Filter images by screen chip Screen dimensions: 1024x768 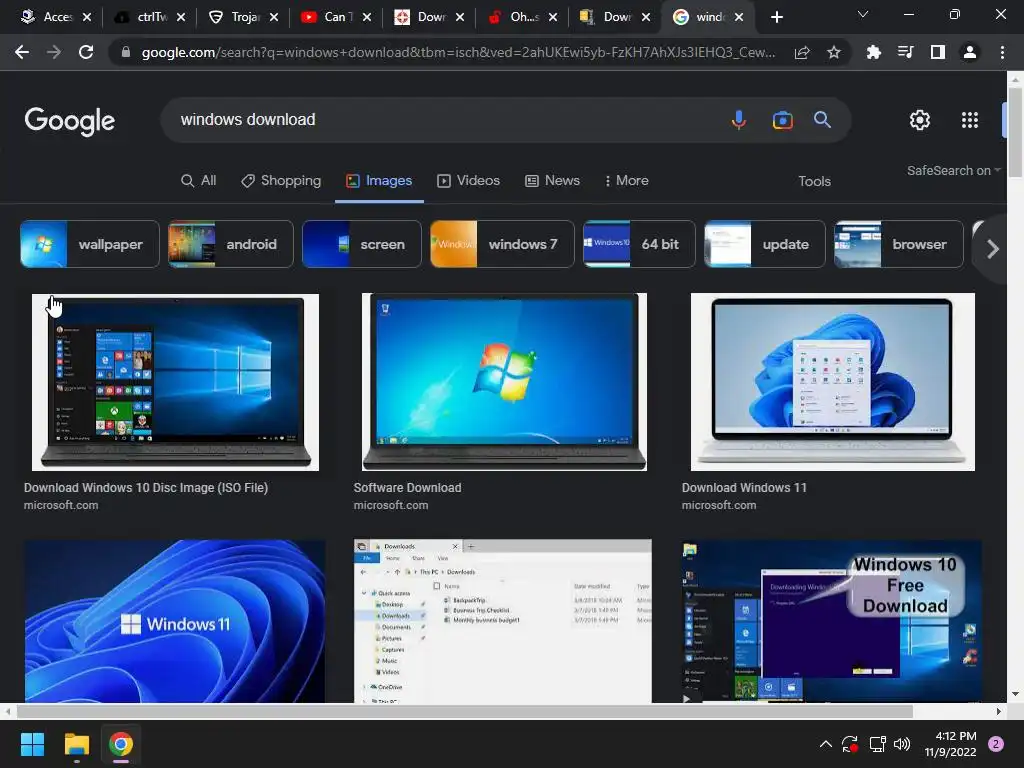362,244
